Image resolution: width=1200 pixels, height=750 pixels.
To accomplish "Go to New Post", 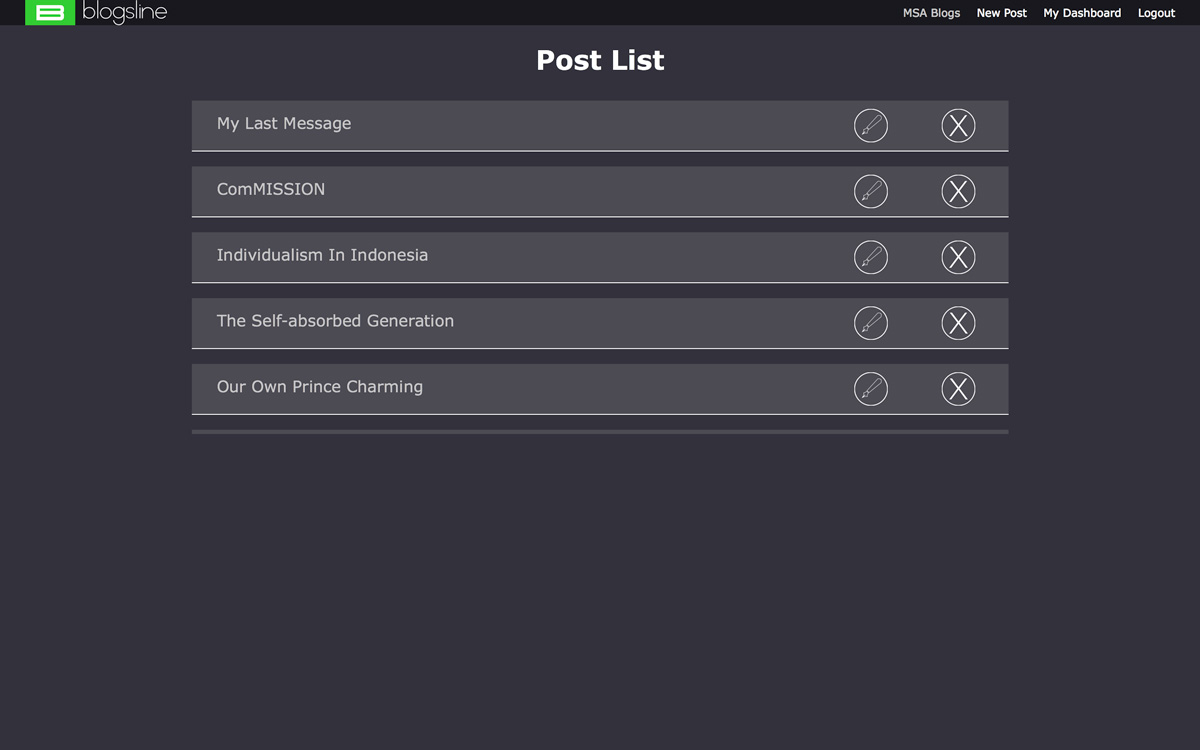I will (1002, 13).
